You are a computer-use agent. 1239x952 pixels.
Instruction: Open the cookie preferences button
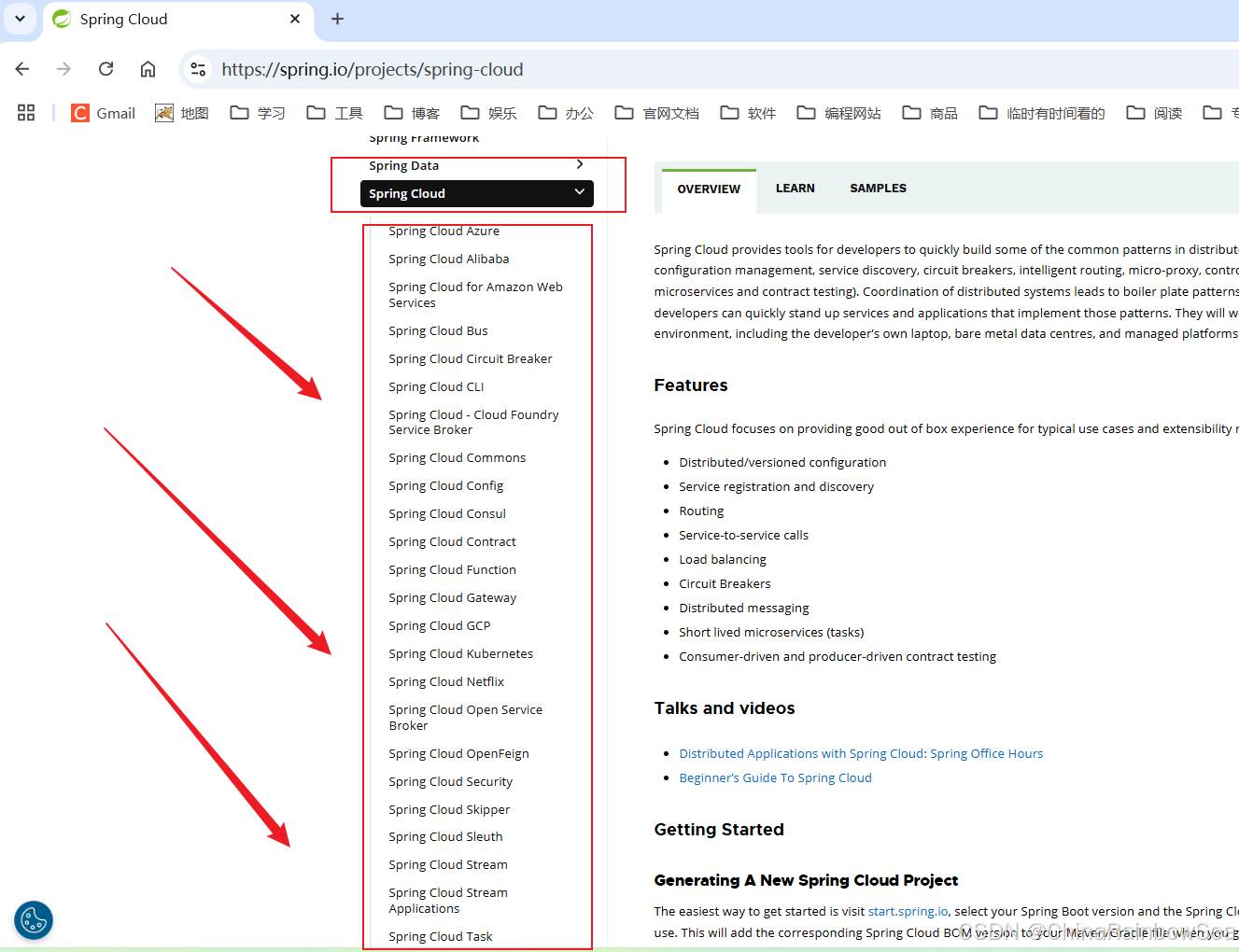[34, 920]
